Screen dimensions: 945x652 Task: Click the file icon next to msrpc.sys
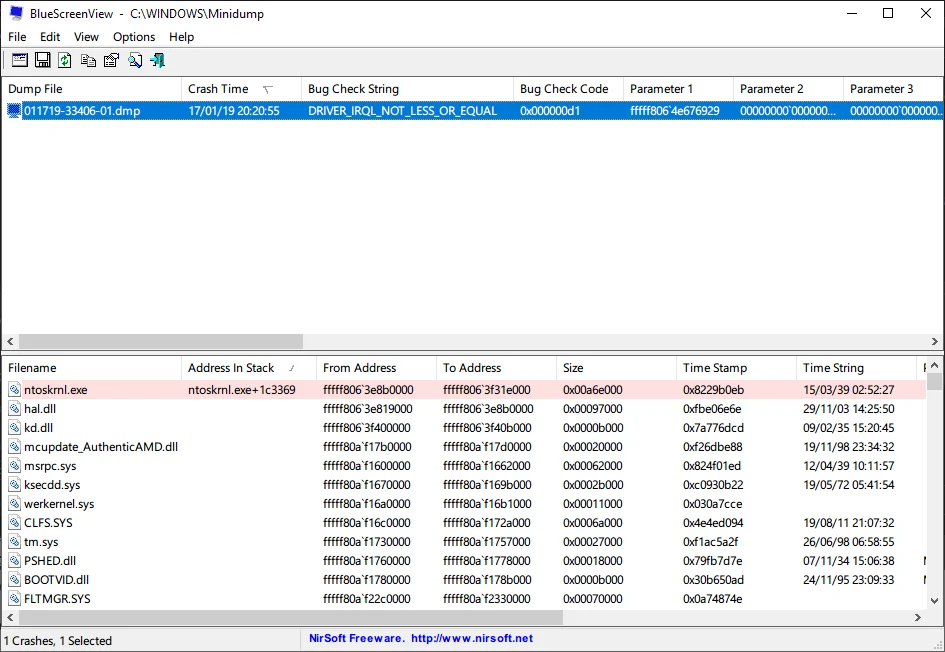pyautogui.click(x=14, y=466)
